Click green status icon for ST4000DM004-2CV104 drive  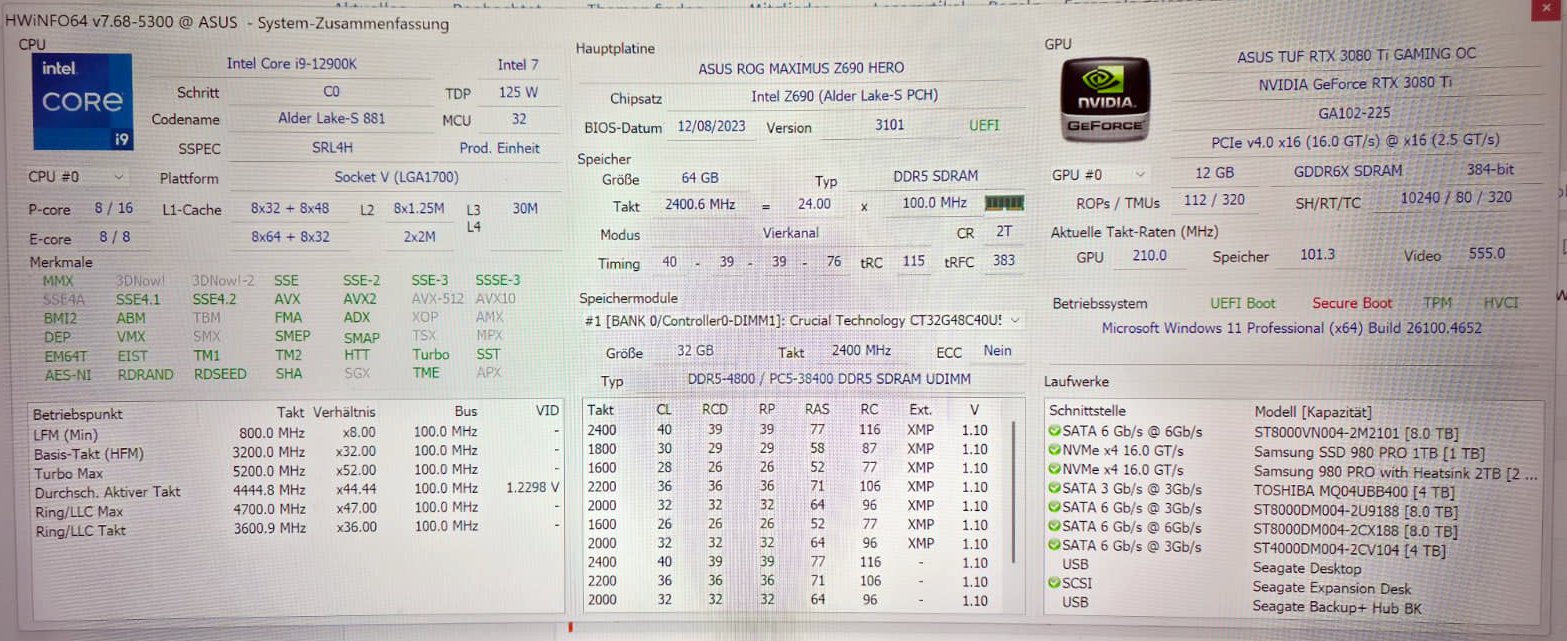pyautogui.click(x=1054, y=546)
